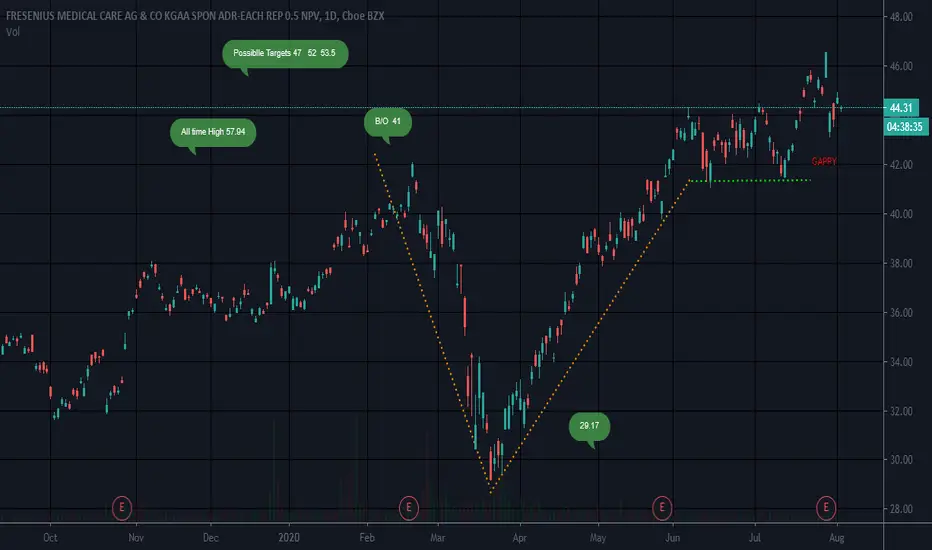Click the 'Aug' date axis label
This screenshot has width=932, height=550.
pyautogui.click(x=837, y=538)
